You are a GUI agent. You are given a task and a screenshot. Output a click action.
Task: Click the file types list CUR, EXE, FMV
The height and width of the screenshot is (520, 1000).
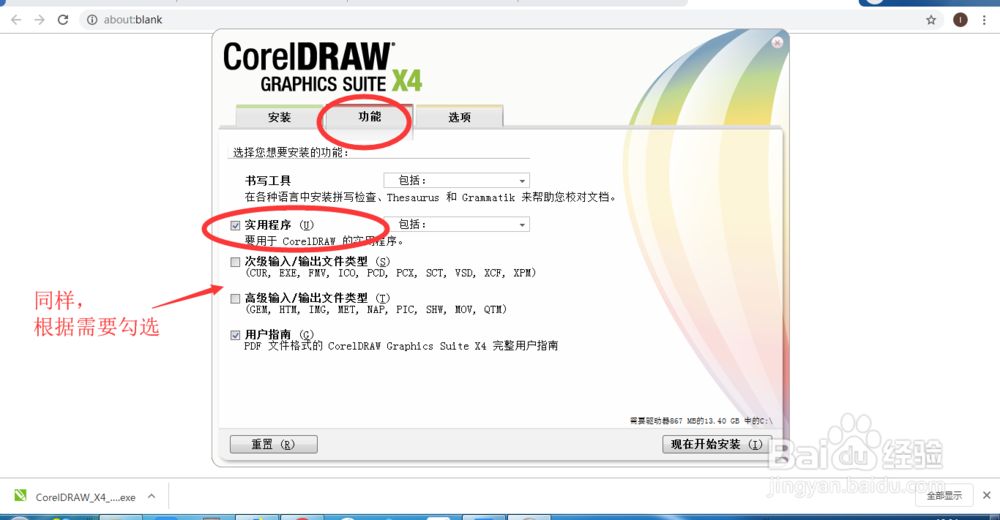391,273
